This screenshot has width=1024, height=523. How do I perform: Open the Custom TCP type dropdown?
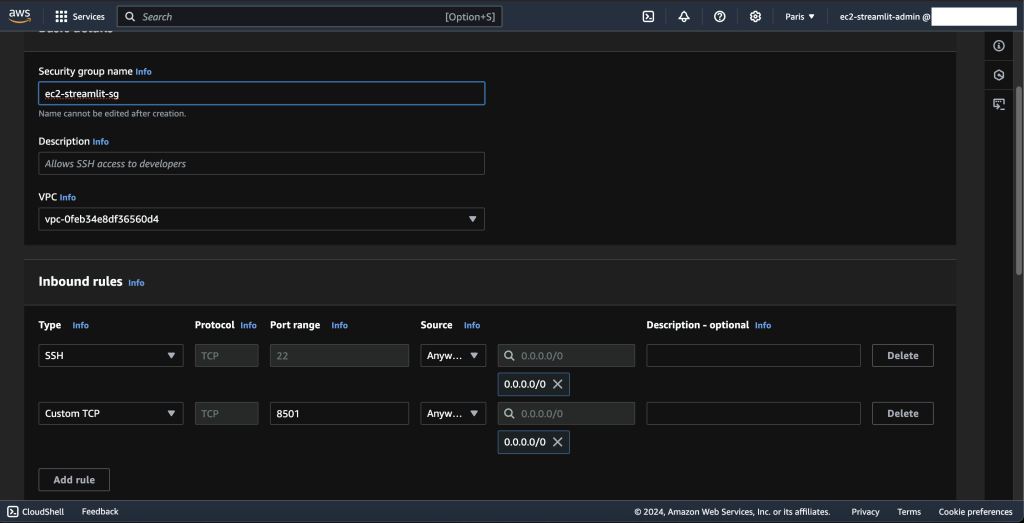tap(111, 413)
